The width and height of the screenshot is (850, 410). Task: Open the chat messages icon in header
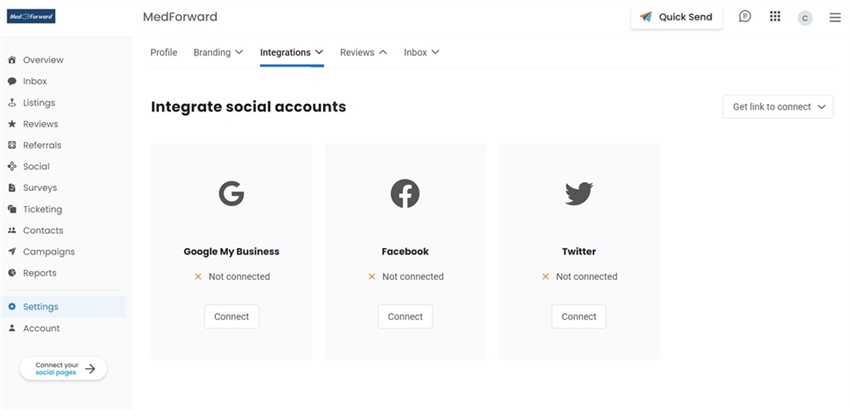(x=745, y=16)
